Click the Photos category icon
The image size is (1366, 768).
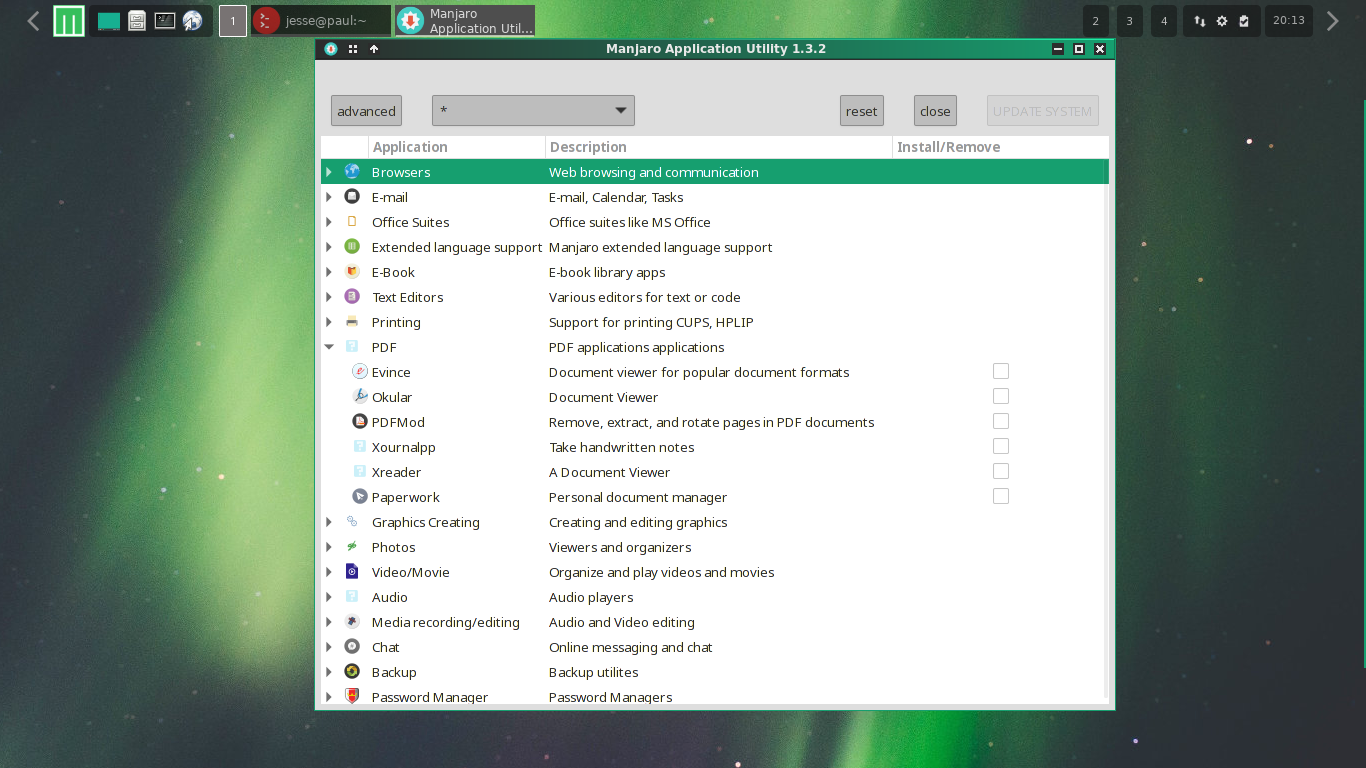[x=352, y=547]
